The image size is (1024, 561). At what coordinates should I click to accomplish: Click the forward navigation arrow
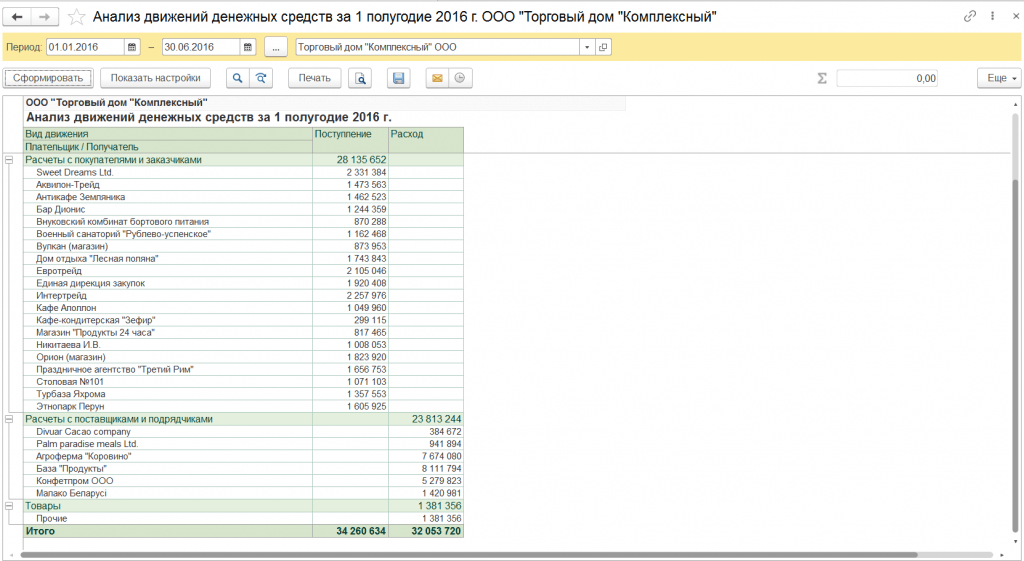tap(44, 18)
